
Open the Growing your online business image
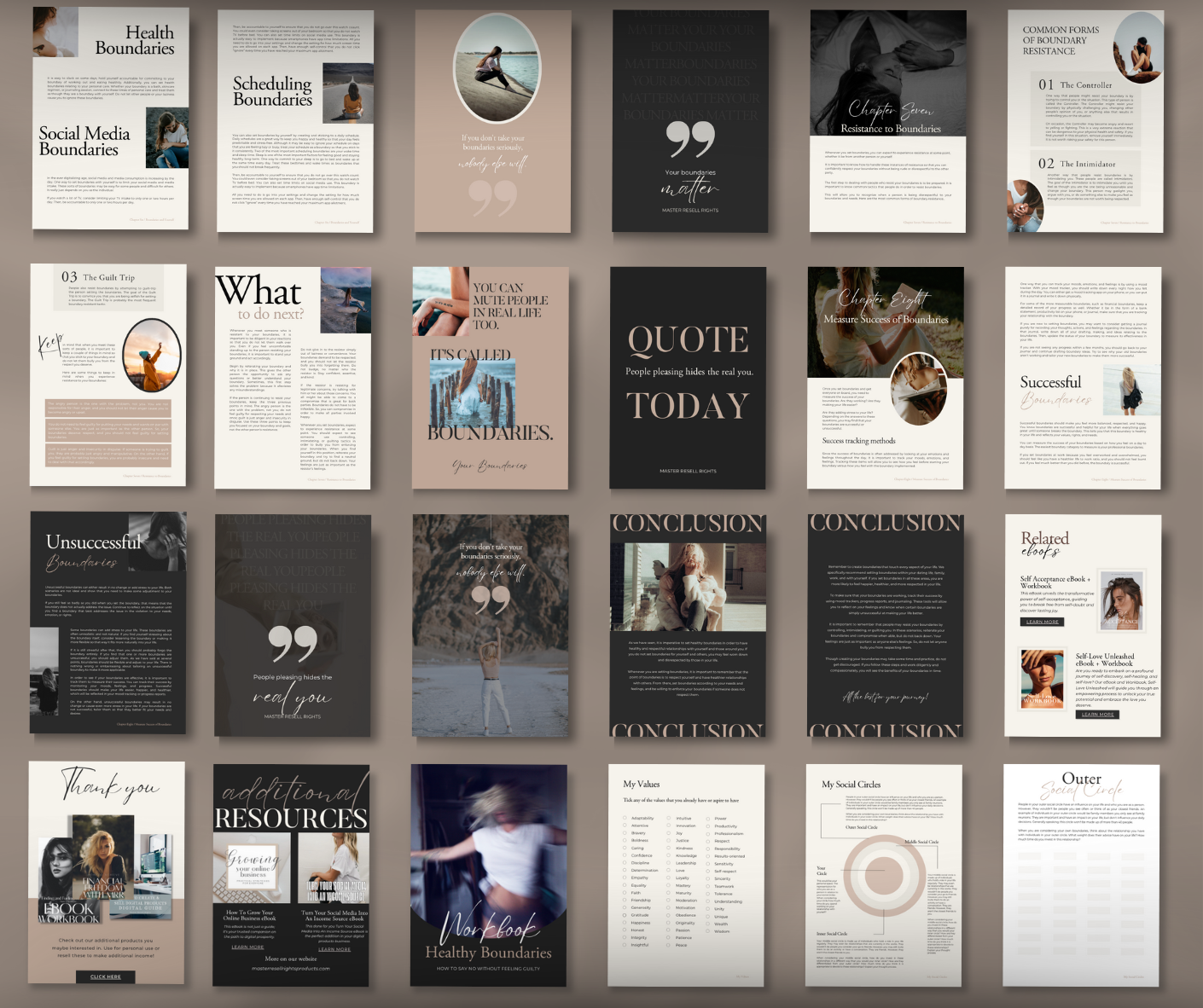(x=253, y=868)
